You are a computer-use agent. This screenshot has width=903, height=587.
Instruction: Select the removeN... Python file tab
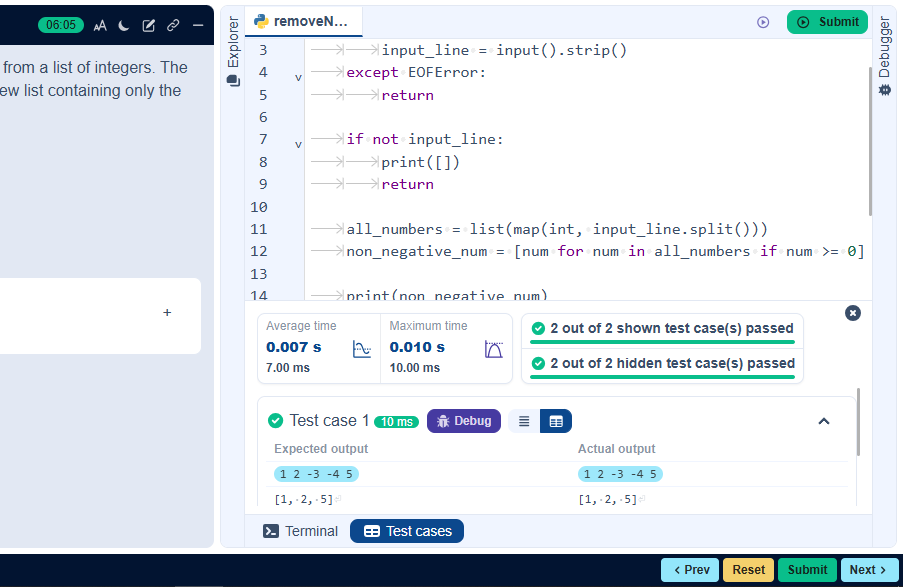point(302,21)
